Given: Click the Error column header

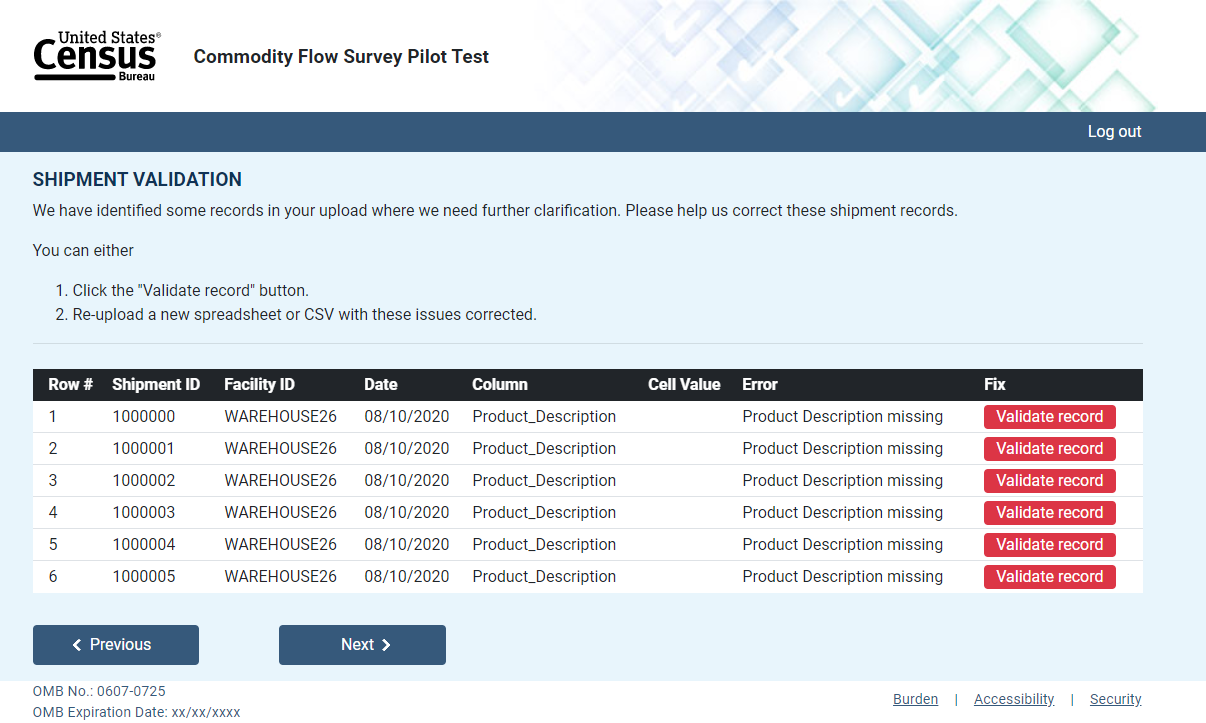Looking at the screenshot, I should (759, 385).
